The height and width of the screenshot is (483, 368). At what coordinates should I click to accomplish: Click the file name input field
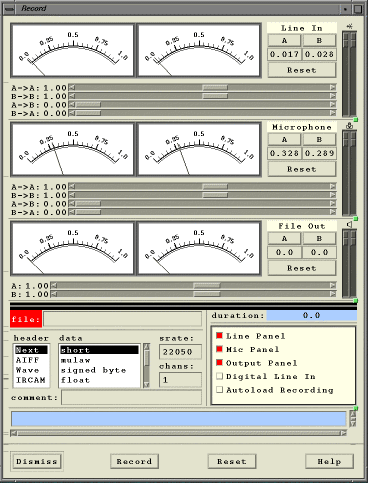[x=122, y=319]
